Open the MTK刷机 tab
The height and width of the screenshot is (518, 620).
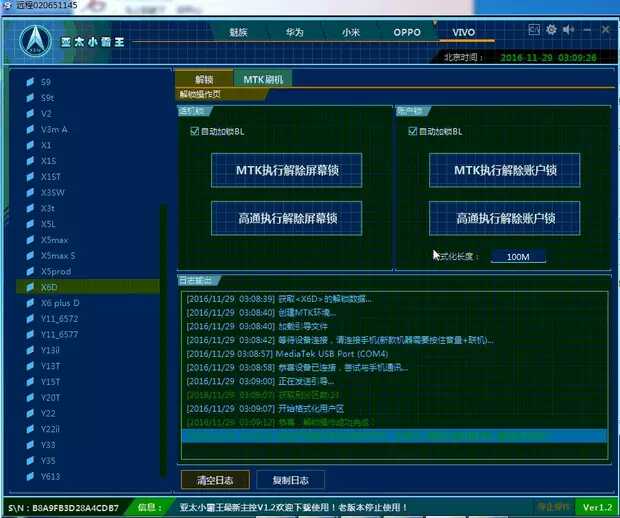point(263,78)
